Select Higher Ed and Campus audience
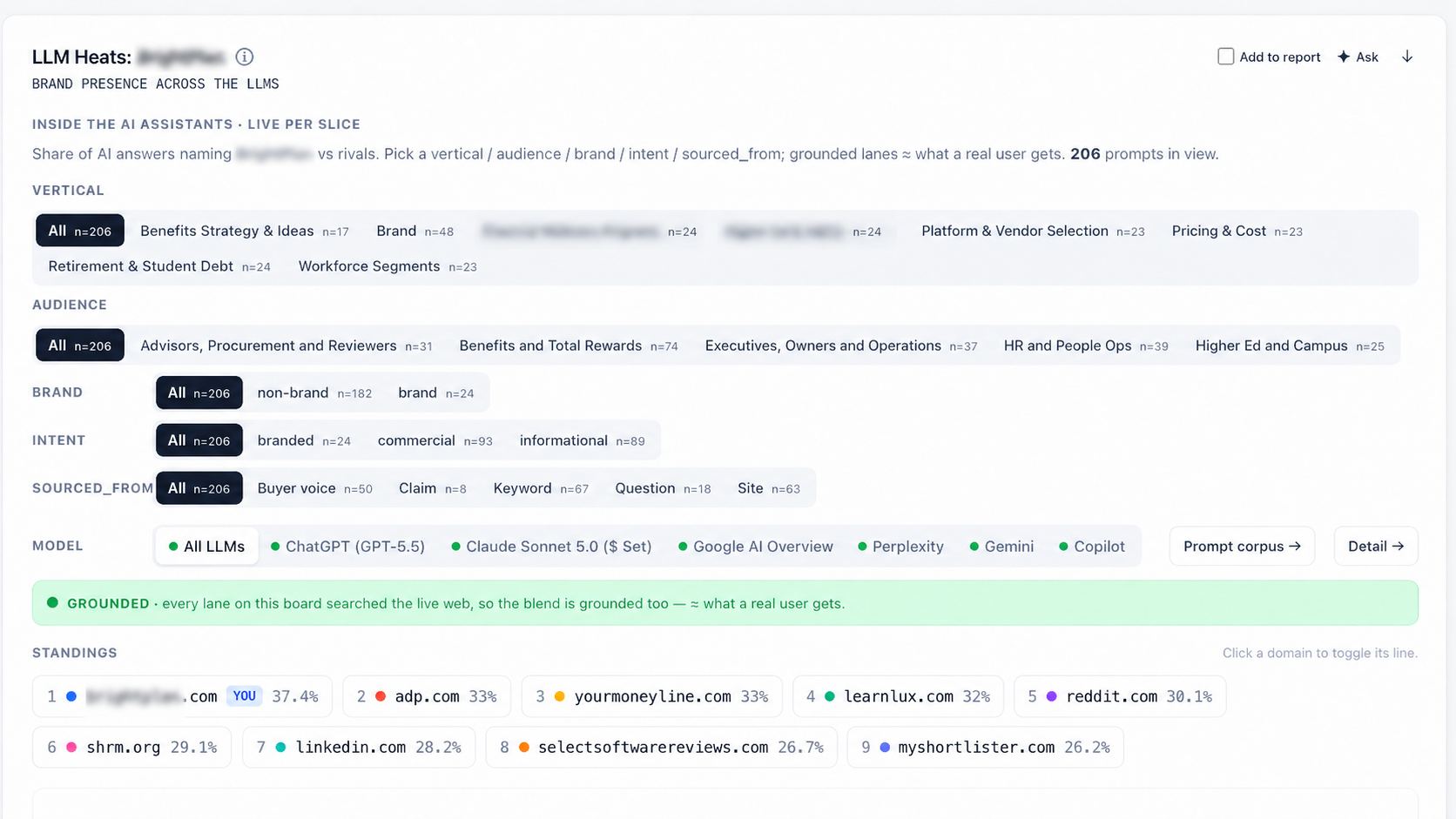1456x819 pixels. point(1290,346)
